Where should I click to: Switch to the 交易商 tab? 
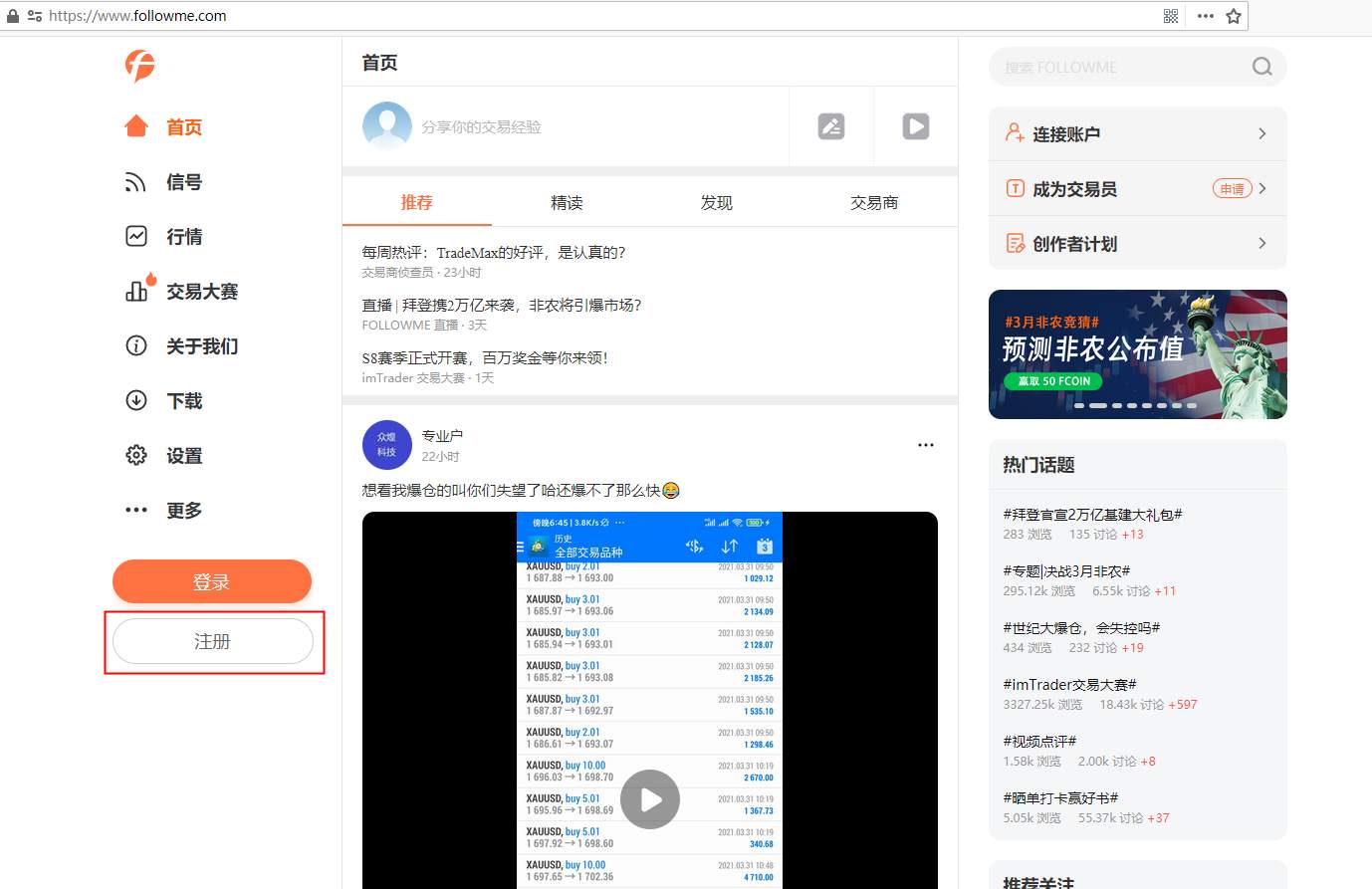(x=874, y=202)
